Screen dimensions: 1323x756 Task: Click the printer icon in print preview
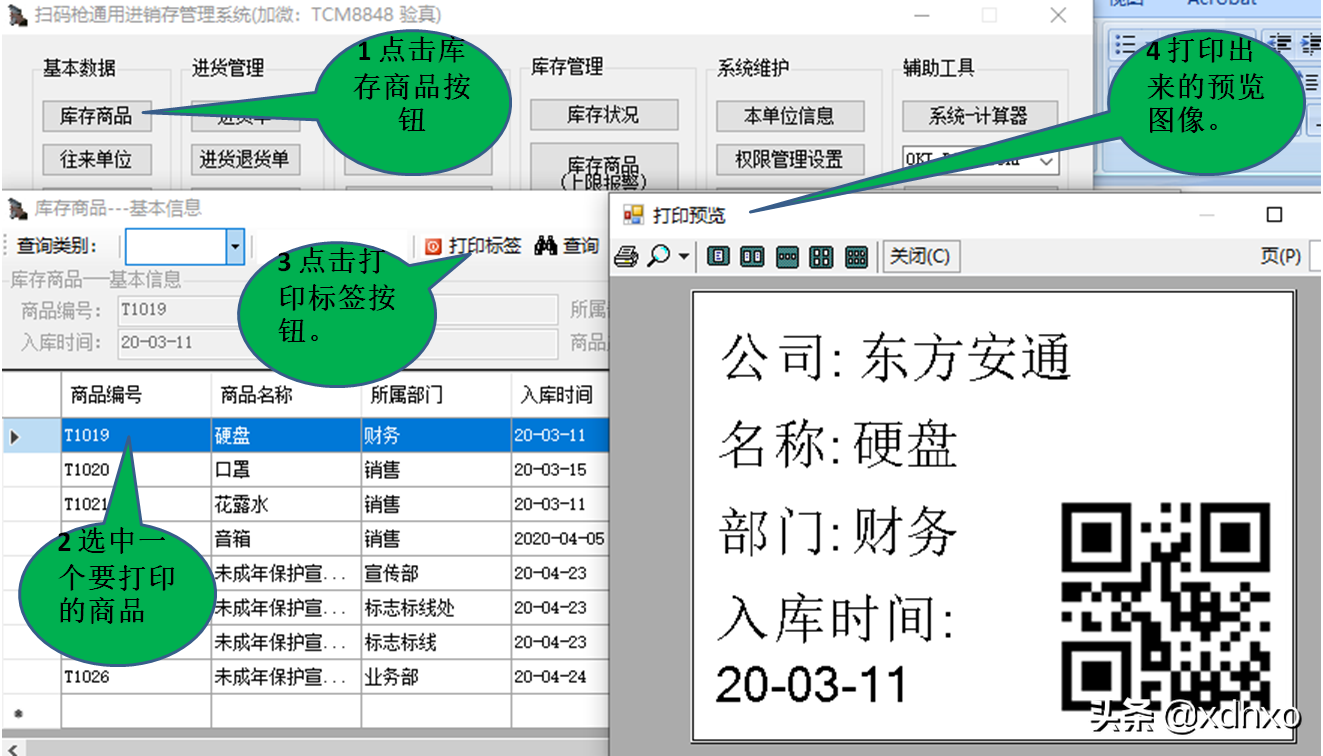(626, 257)
